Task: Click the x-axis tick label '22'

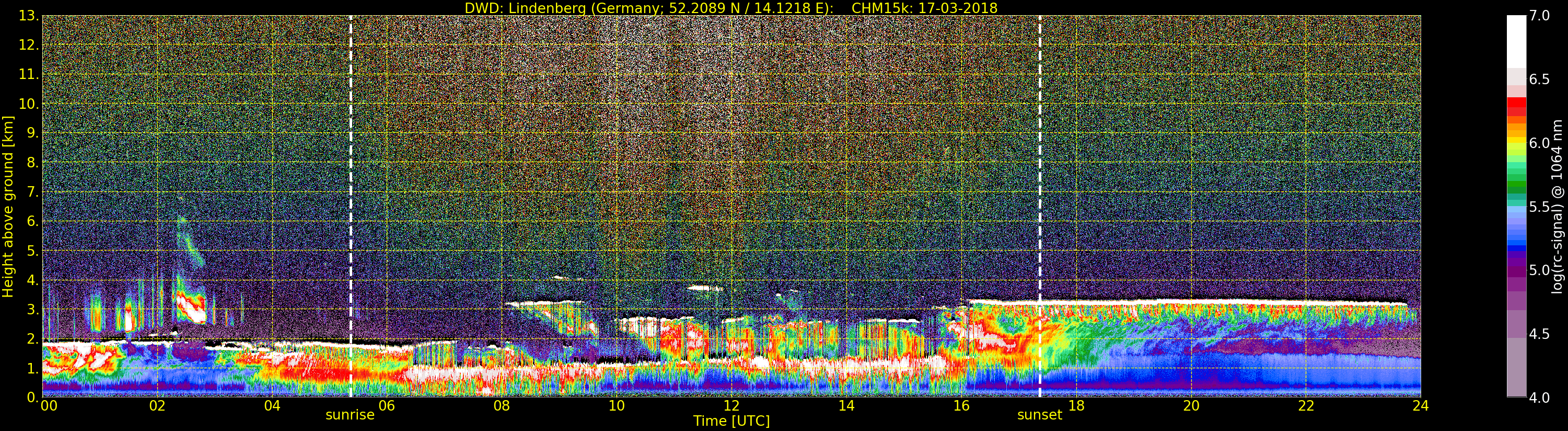Action: point(1306,405)
